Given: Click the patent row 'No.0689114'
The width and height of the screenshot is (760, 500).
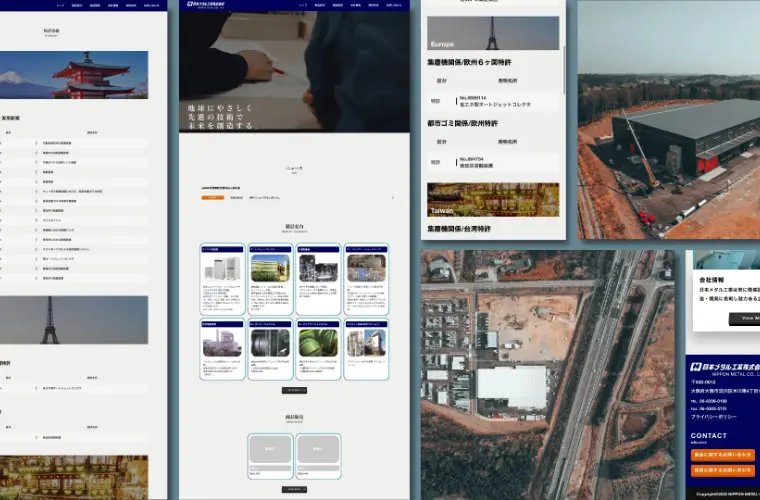Looking at the screenshot, I should pyautogui.click(x=493, y=101).
